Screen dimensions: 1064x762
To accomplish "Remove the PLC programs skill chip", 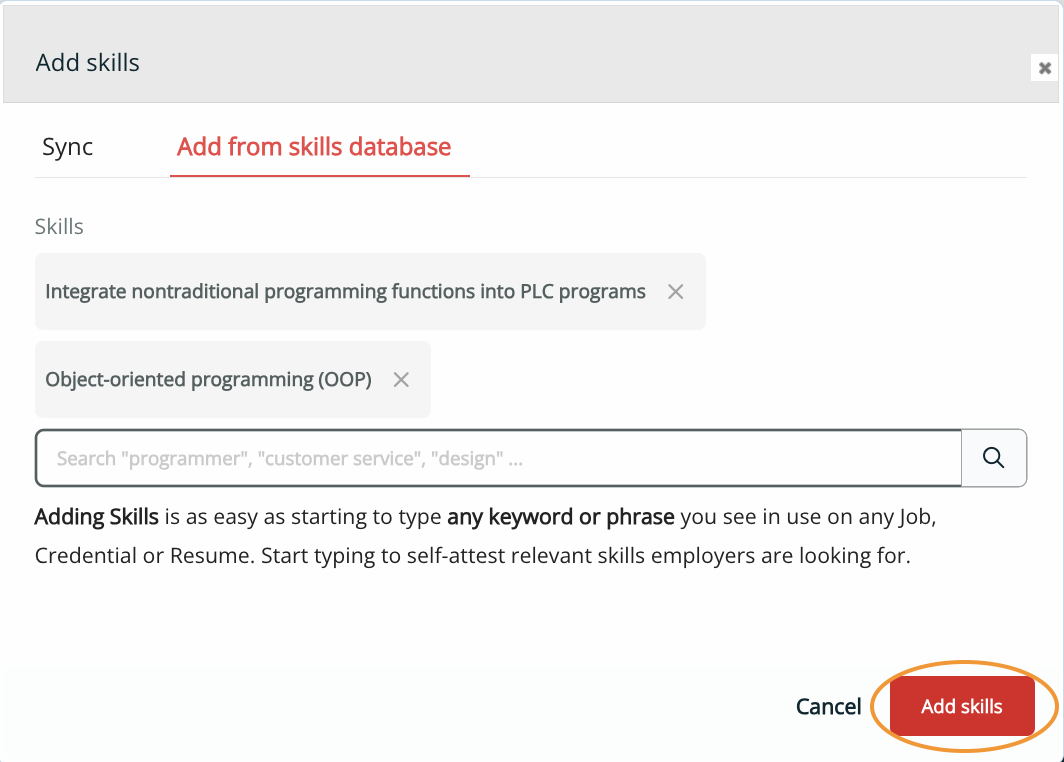I will (x=676, y=292).
